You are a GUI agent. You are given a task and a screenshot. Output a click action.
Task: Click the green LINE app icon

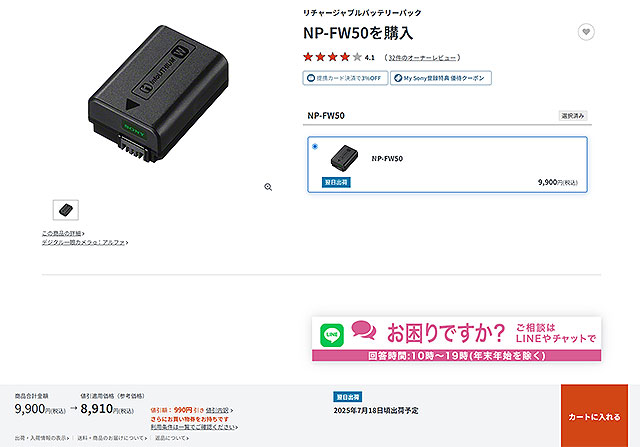pyautogui.click(x=332, y=335)
